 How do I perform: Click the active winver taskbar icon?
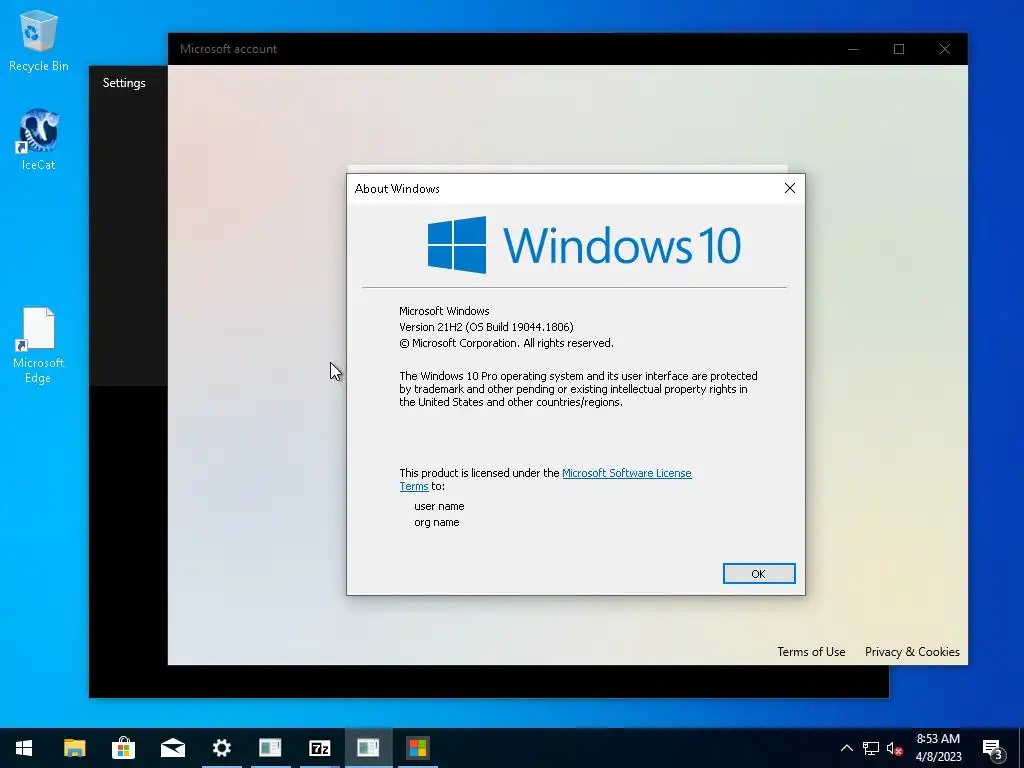tap(368, 748)
